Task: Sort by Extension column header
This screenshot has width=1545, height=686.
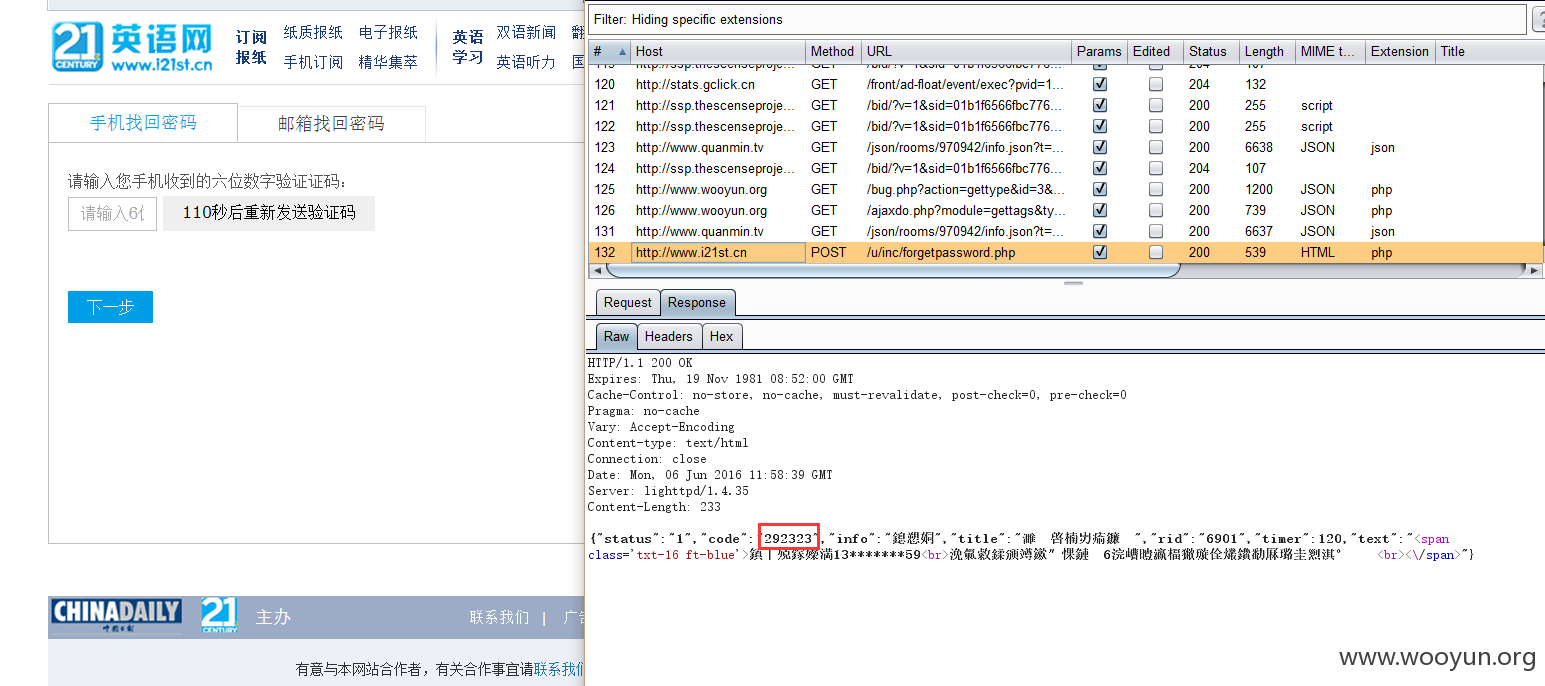Action: click(1400, 51)
